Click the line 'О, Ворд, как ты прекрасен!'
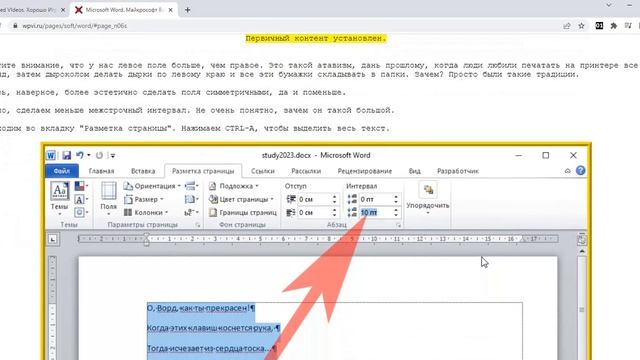The image size is (640, 360). coord(201,308)
